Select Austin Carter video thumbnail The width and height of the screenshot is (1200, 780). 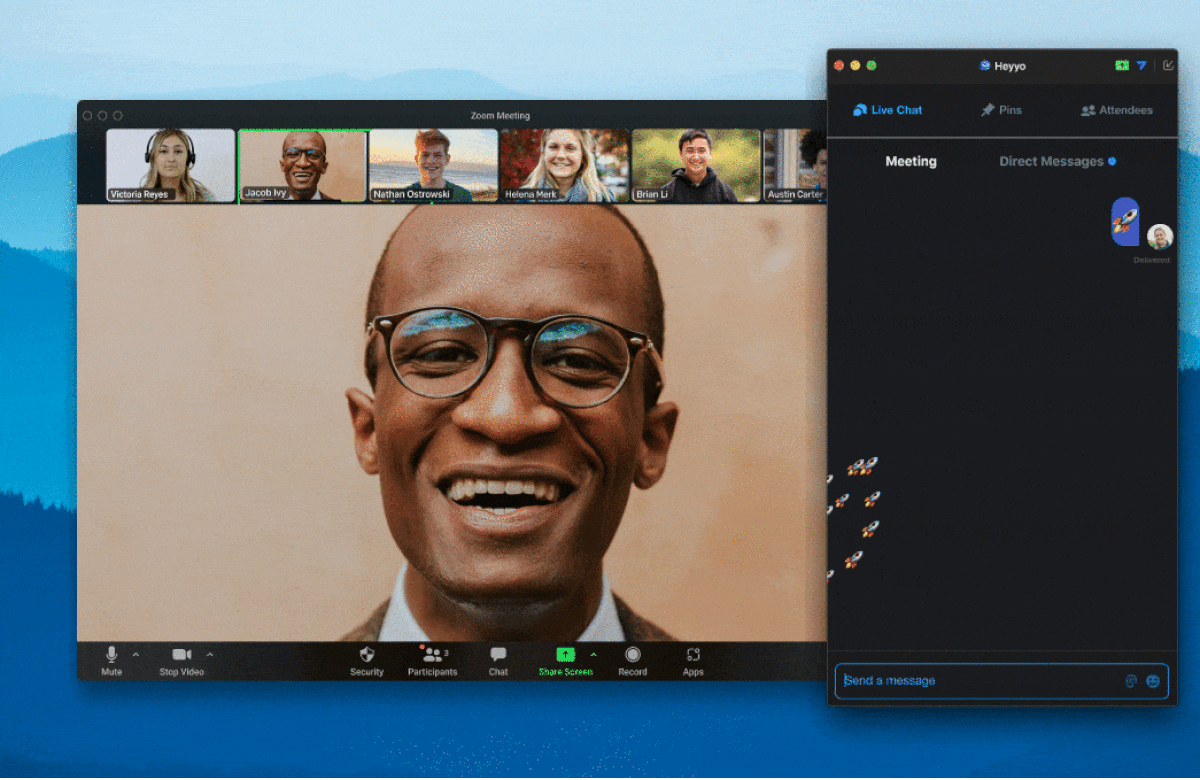tap(796, 165)
